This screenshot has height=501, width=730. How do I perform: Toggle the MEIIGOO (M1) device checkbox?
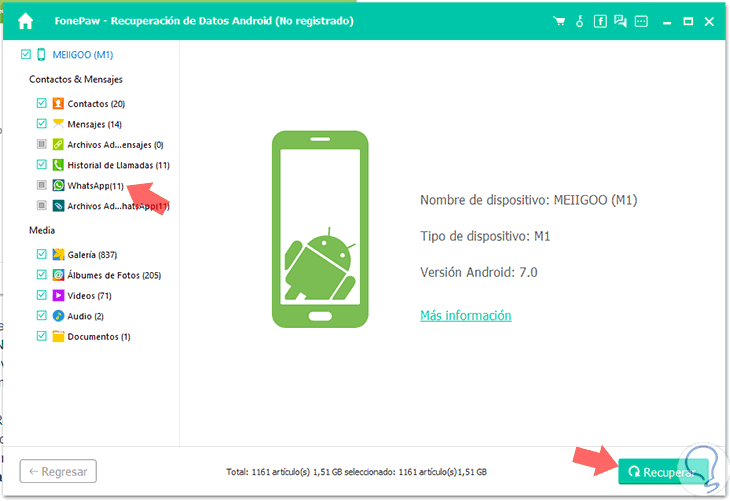26,54
